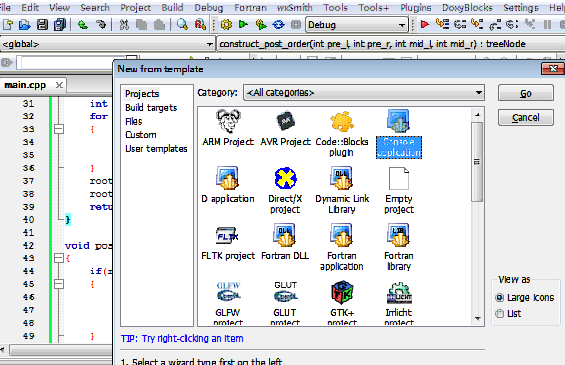Click the Cancel button
Image resolution: width=565 pixels, height=365 pixels.
click(526, 117)
